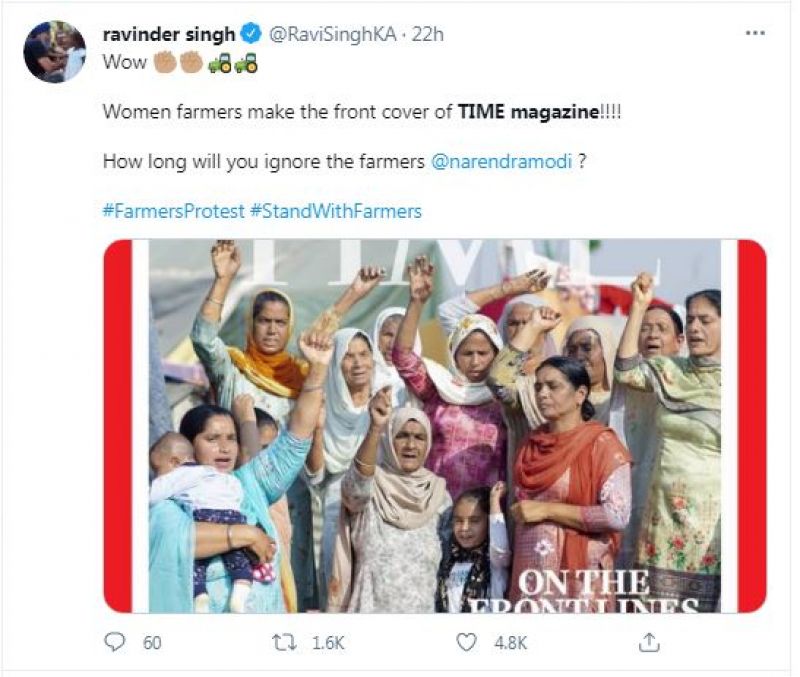This screenshot has width=800, height=677.
Task: Click the 60 replies count
Action: pyautogui.click(x=152, y=643)
